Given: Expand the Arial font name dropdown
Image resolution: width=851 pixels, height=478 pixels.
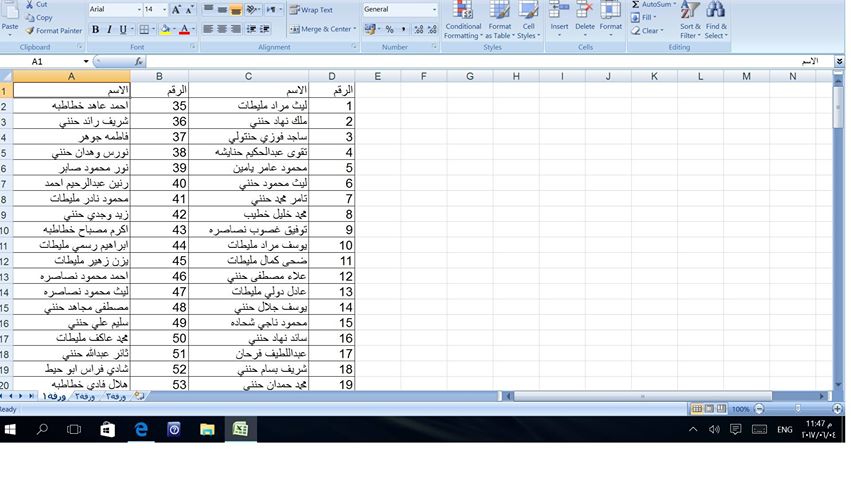Looking at the screenshot, I should [137, 10].
